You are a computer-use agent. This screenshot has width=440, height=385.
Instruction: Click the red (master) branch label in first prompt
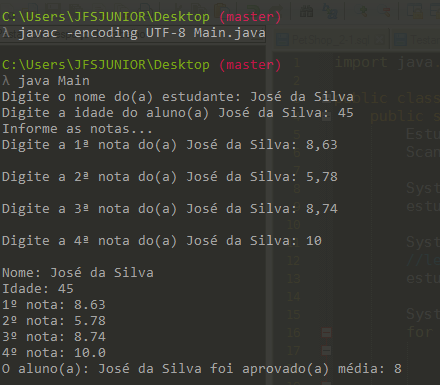(x=250, y=17)
